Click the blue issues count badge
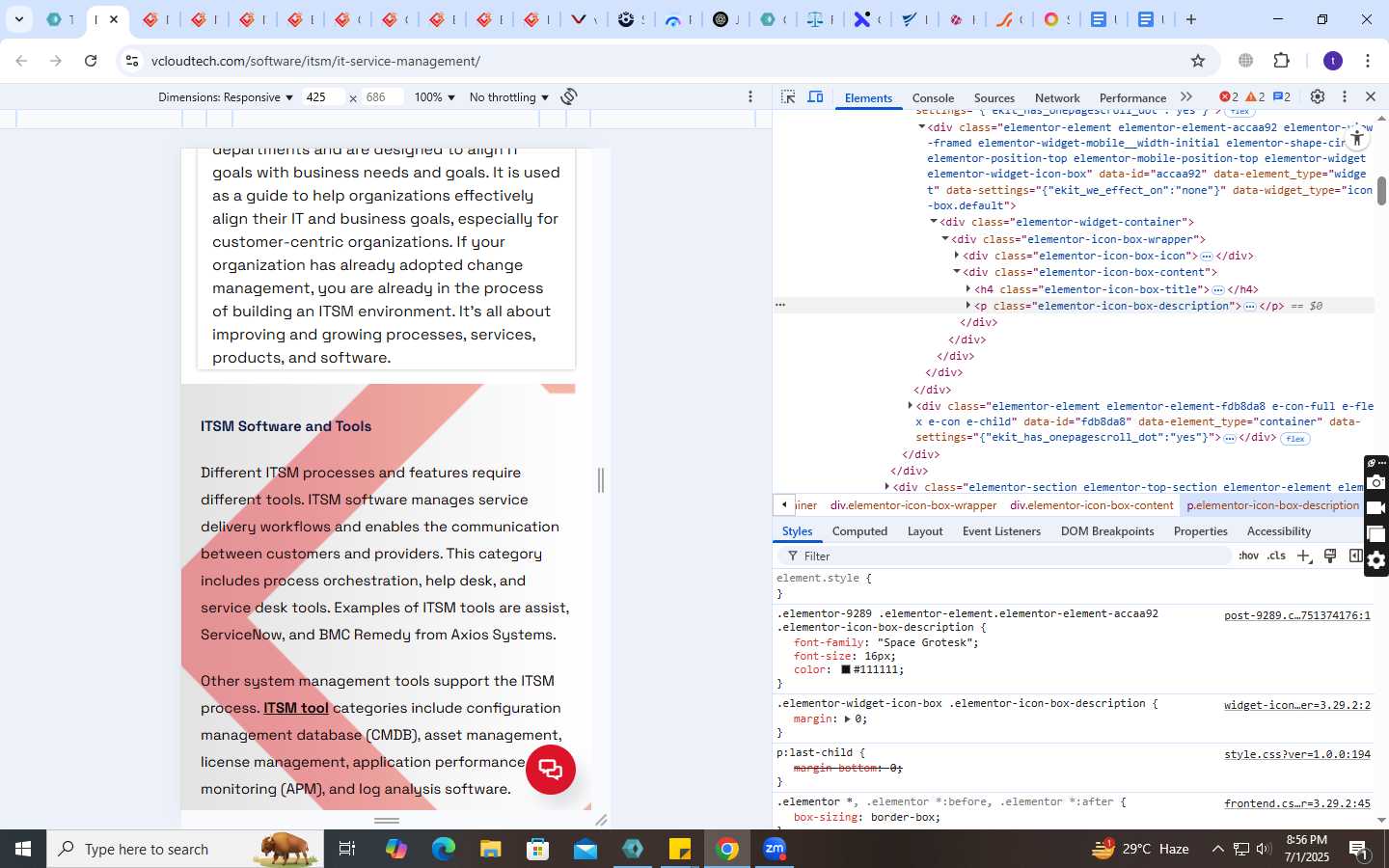 pyautogui.click(x=1282, y=96)
